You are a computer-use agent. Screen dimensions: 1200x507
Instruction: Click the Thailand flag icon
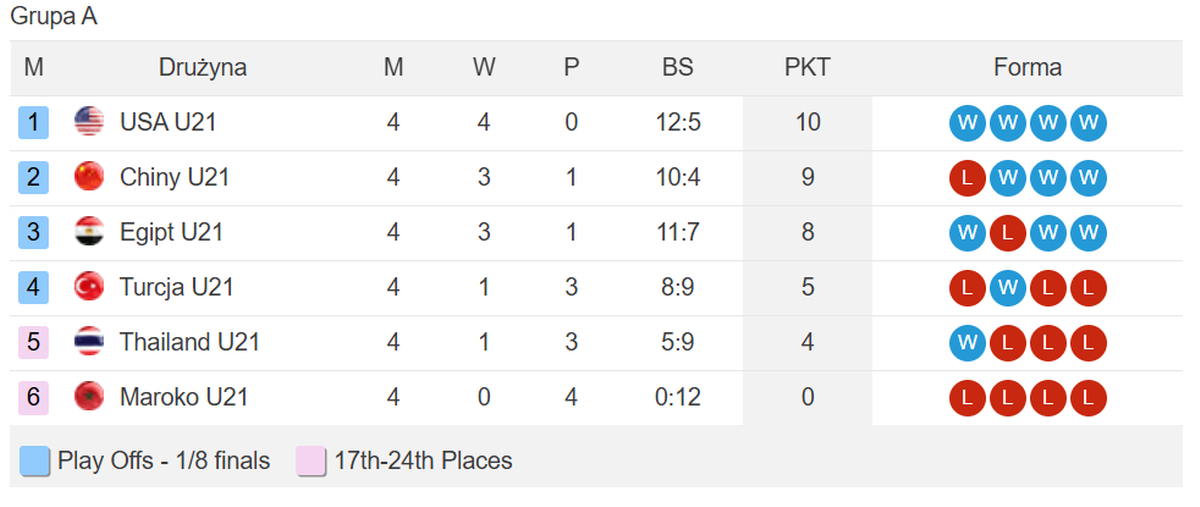(x=89, y=343)
